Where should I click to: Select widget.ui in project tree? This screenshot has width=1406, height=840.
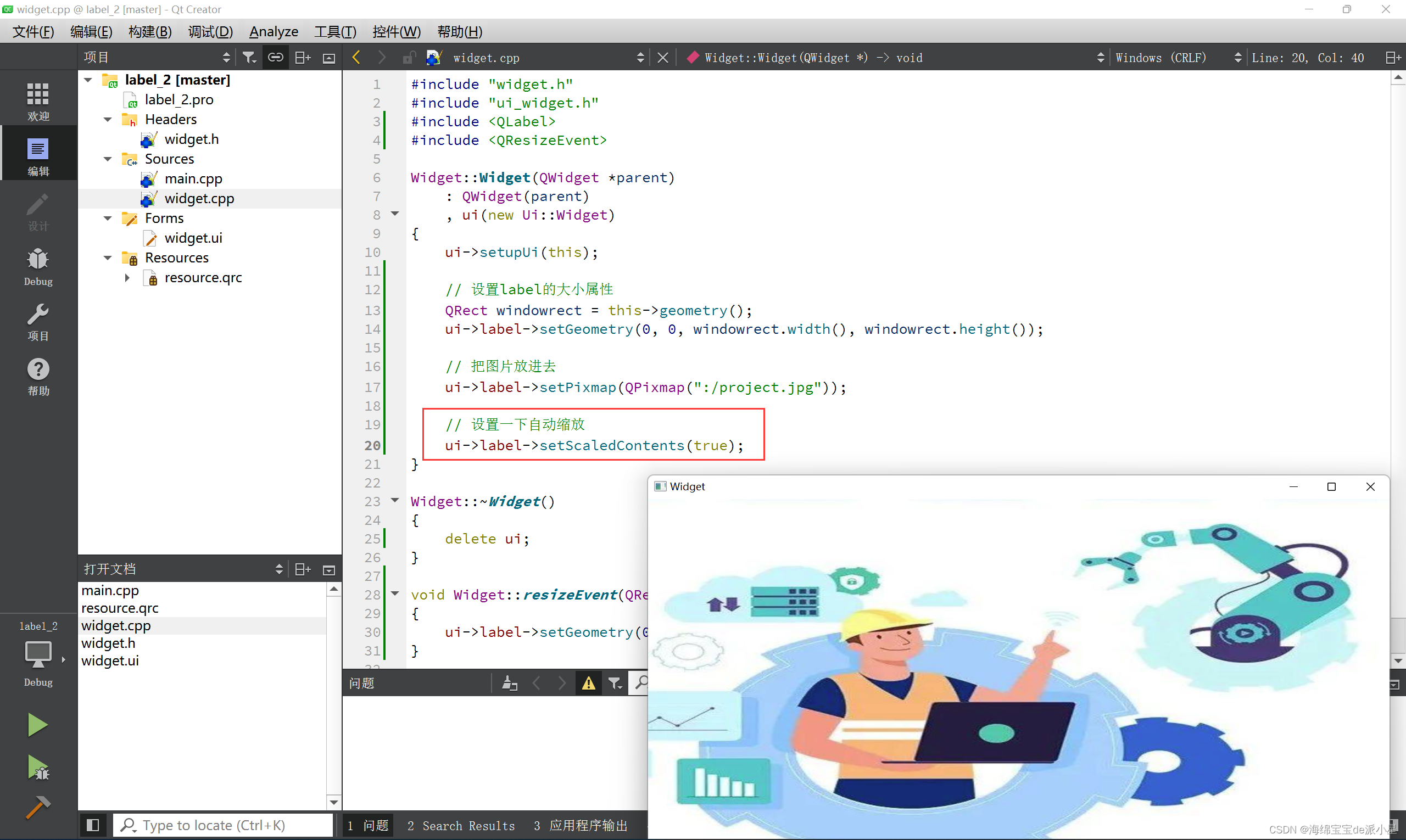(x=193, y=238)
